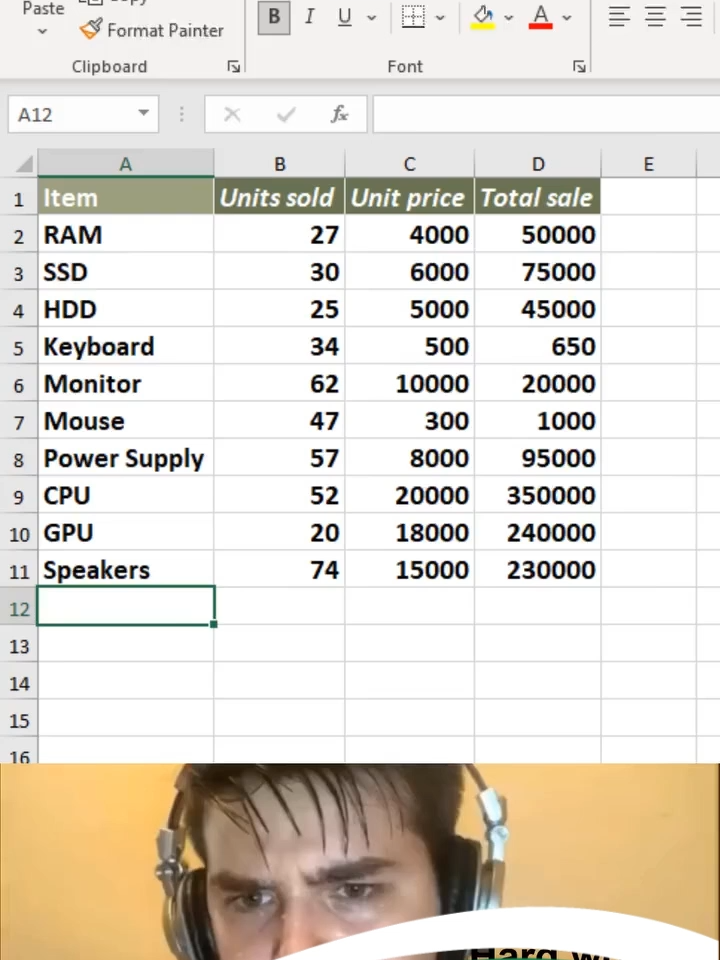
Task: Click total sale value 95000
Action: (x=538, y=459)
